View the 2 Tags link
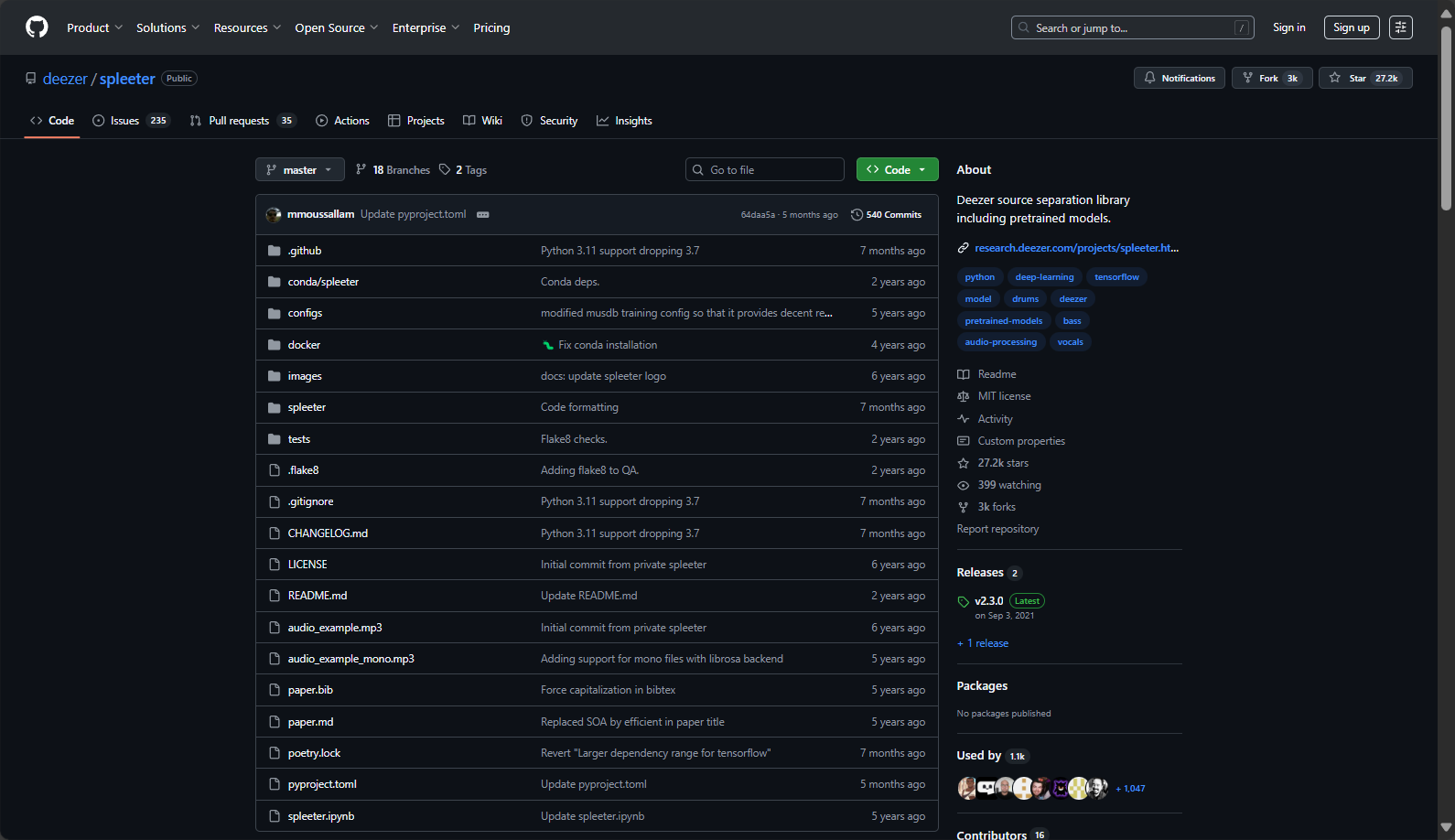The width and height of the screenshot is (1455, 840). [x=463, y=169]
